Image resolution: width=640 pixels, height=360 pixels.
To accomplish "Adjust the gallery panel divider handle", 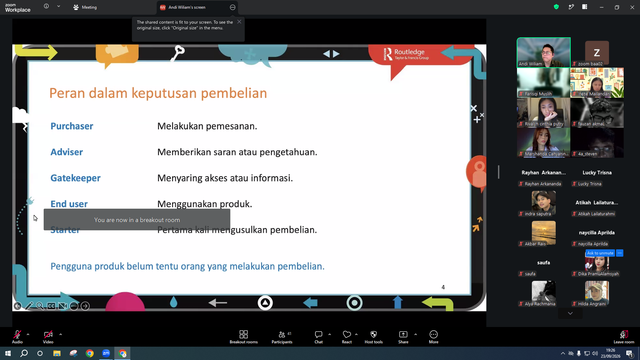I will pyautogui.click(x=498, y=172).
